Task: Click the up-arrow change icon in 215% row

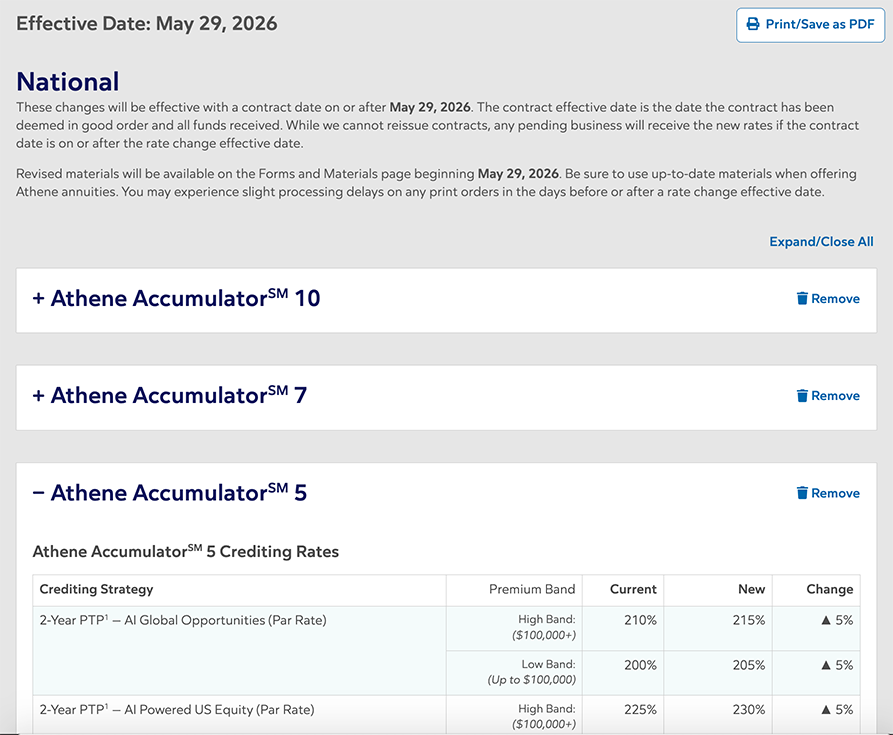Action: pyautogui.click(x=826, y=620)
